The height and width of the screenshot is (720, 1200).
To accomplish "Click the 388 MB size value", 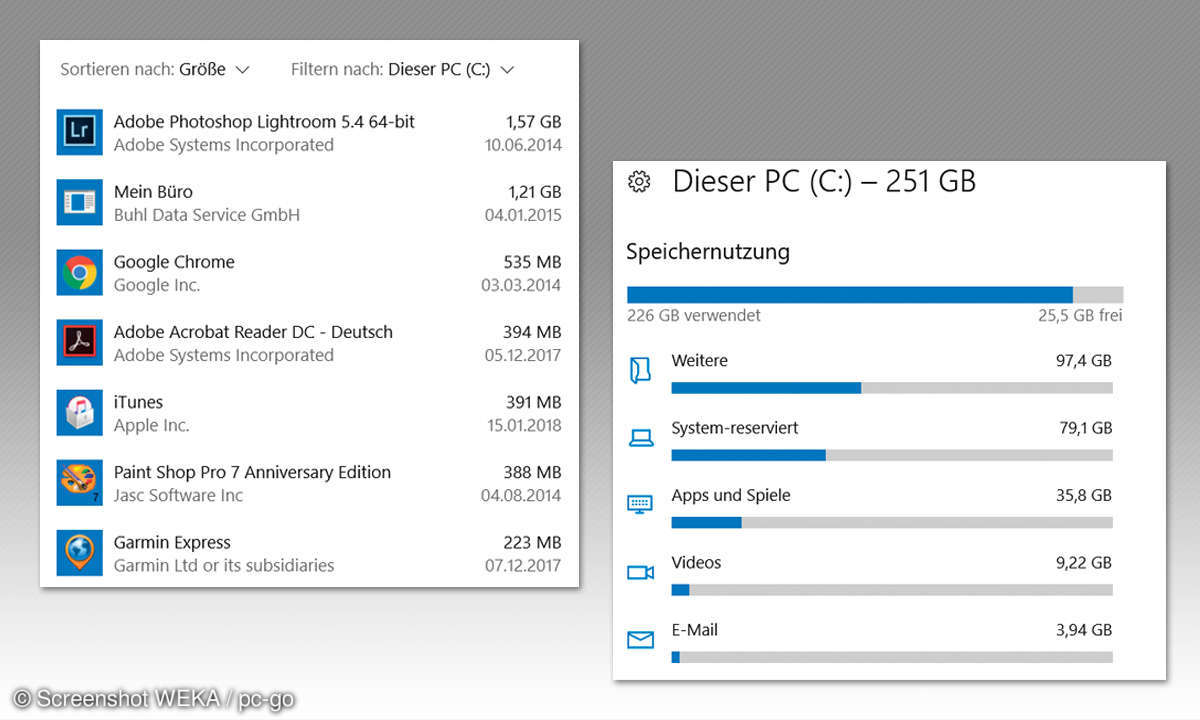I will pyautogui.click(x=533, y=472).
